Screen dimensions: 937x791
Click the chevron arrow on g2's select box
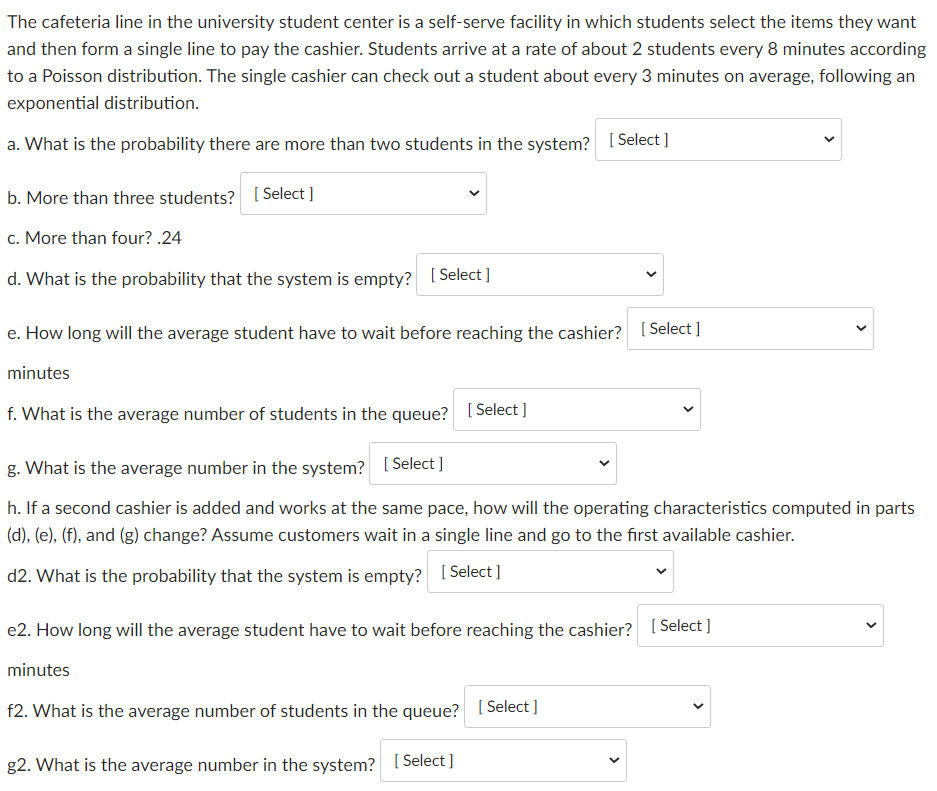612,761
